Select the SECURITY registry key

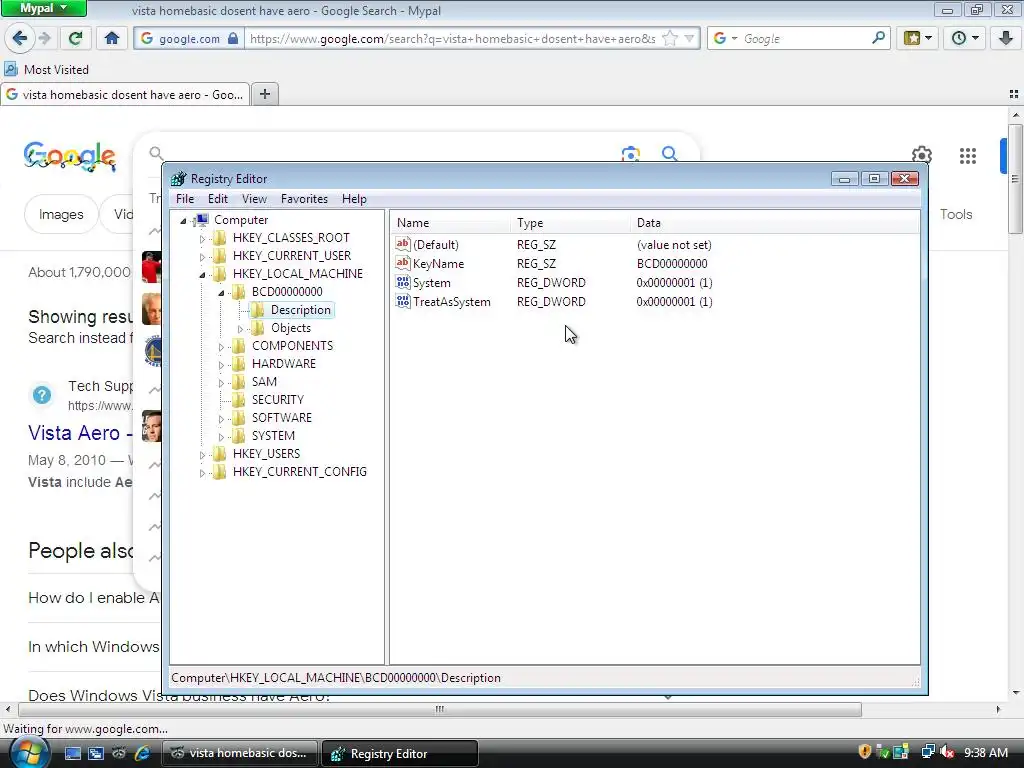(x=278, y=400)
